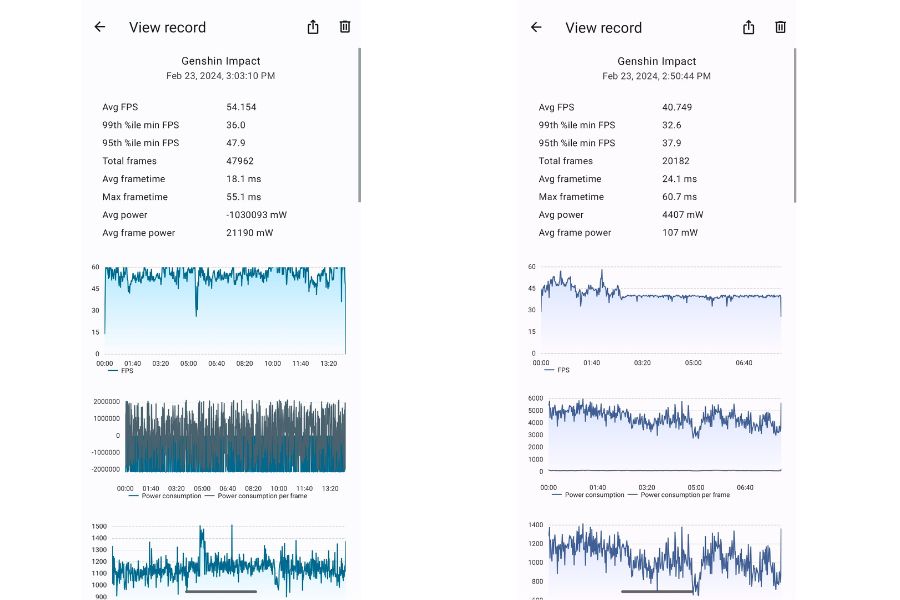Delete the 2:50:44 PM Genshin Impact record
Image resolution: width=900 pixels, height=600 pixels.
781,27
